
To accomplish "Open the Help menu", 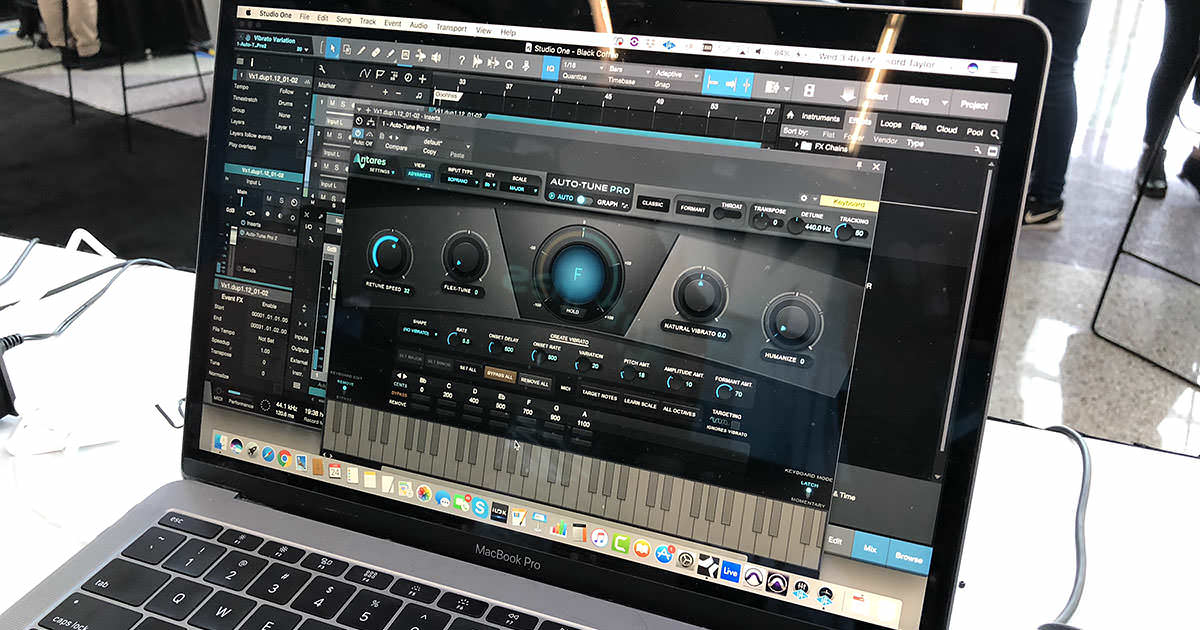I will (508, 32).
